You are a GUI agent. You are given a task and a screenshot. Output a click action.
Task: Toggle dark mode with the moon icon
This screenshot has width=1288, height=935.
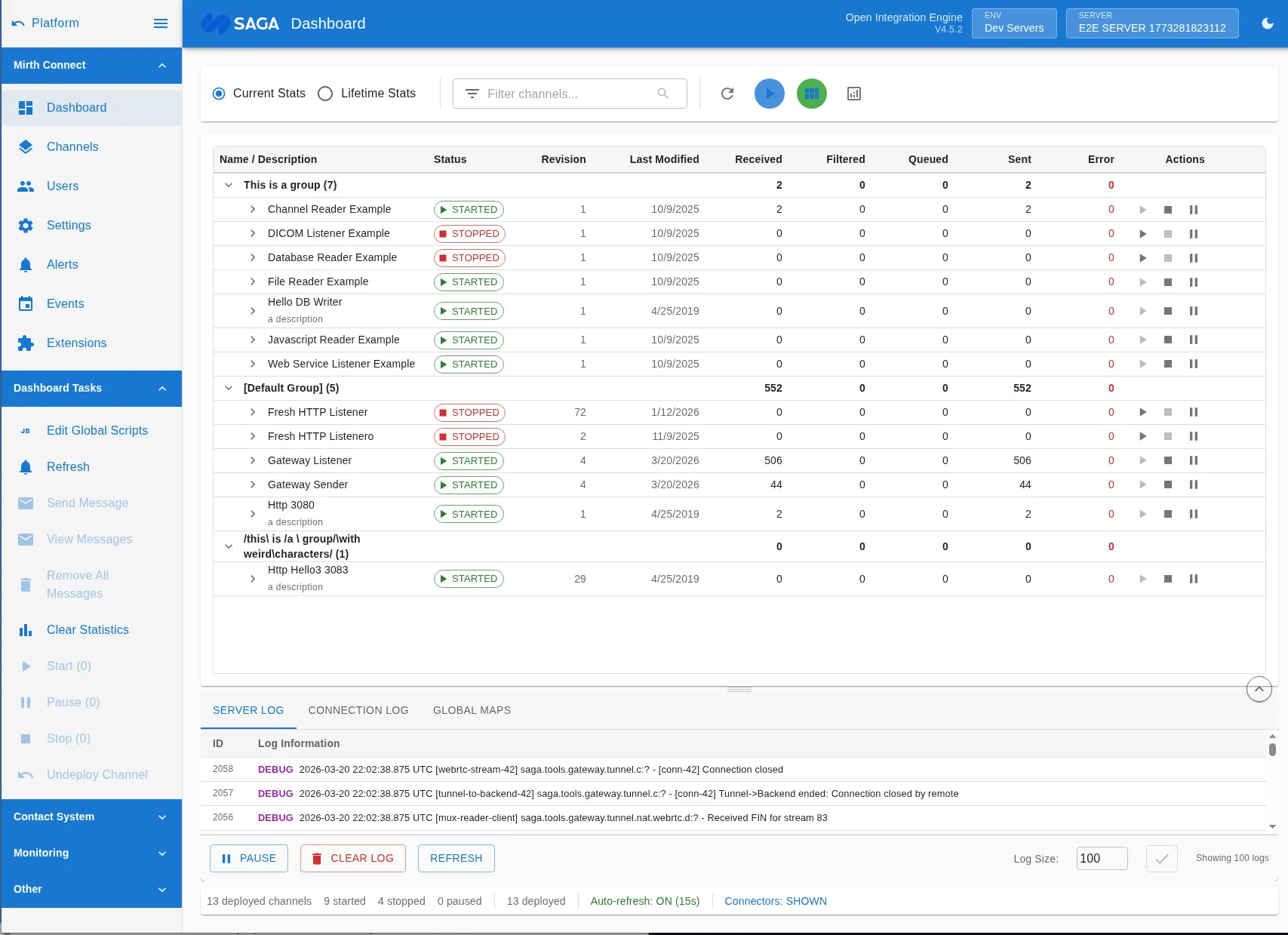tap(1267, 23)
